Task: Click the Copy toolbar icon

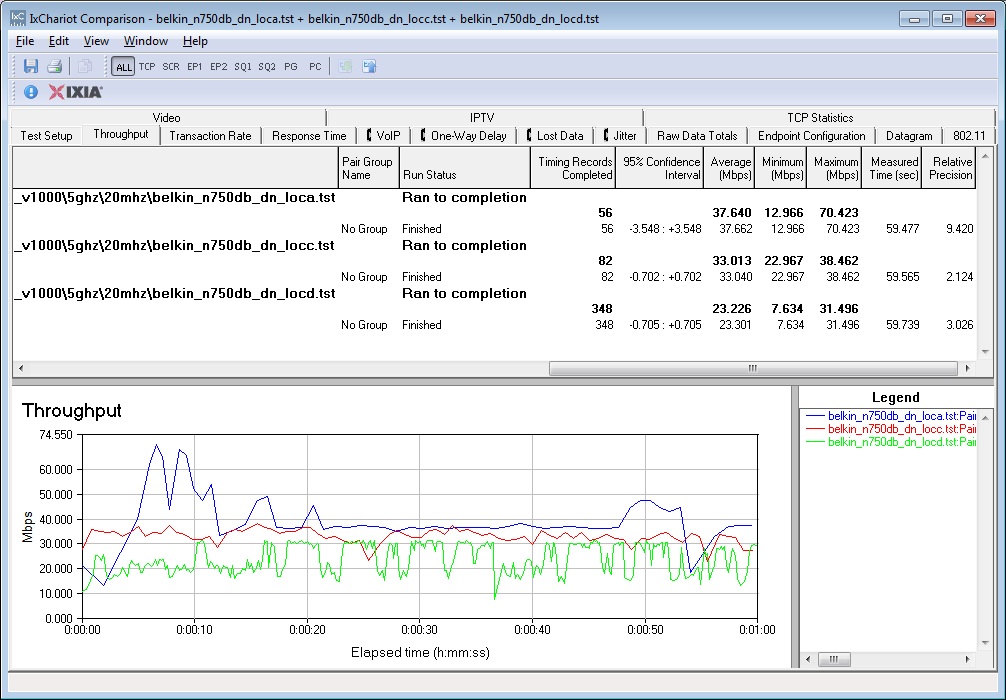Action: click(84, 66)
